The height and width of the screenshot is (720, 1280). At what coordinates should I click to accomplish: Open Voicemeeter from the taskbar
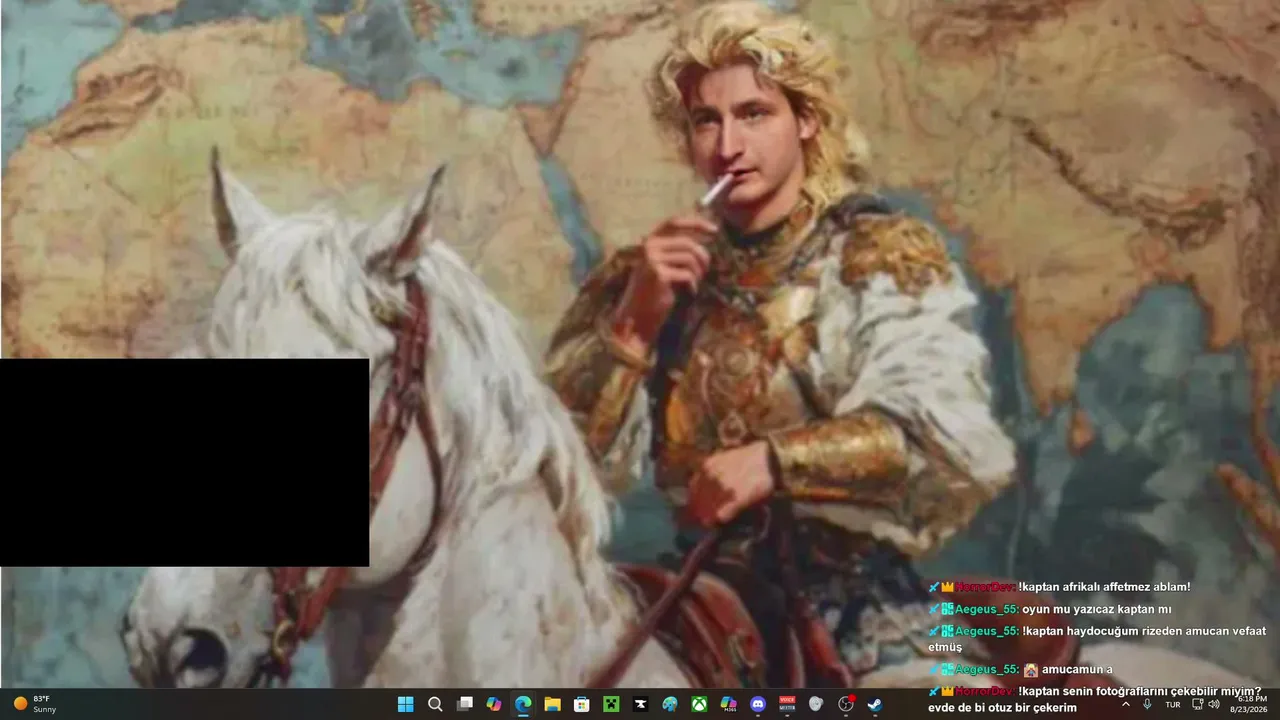pyautogui.click(x=787, y=704)
